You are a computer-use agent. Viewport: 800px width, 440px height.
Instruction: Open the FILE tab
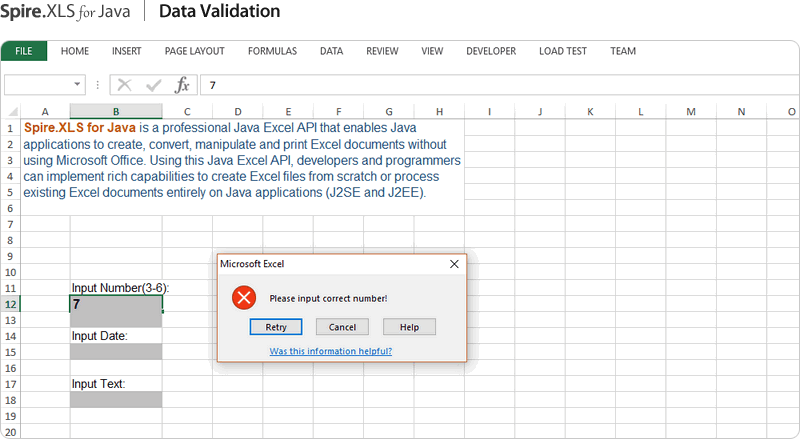(x=24, y=51)
